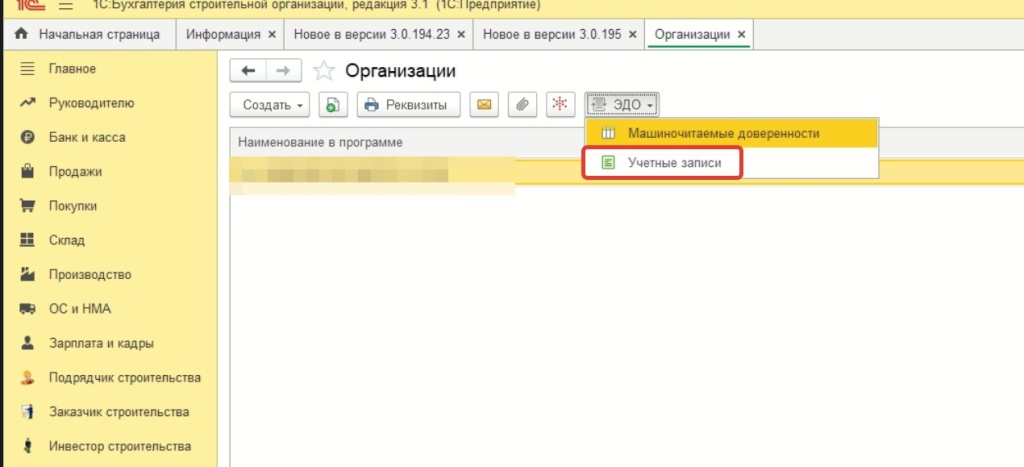The height and width of the screenshot is (467, 1024).
Task: Click the red structure diagram icon
Action: tap(560, 104)
